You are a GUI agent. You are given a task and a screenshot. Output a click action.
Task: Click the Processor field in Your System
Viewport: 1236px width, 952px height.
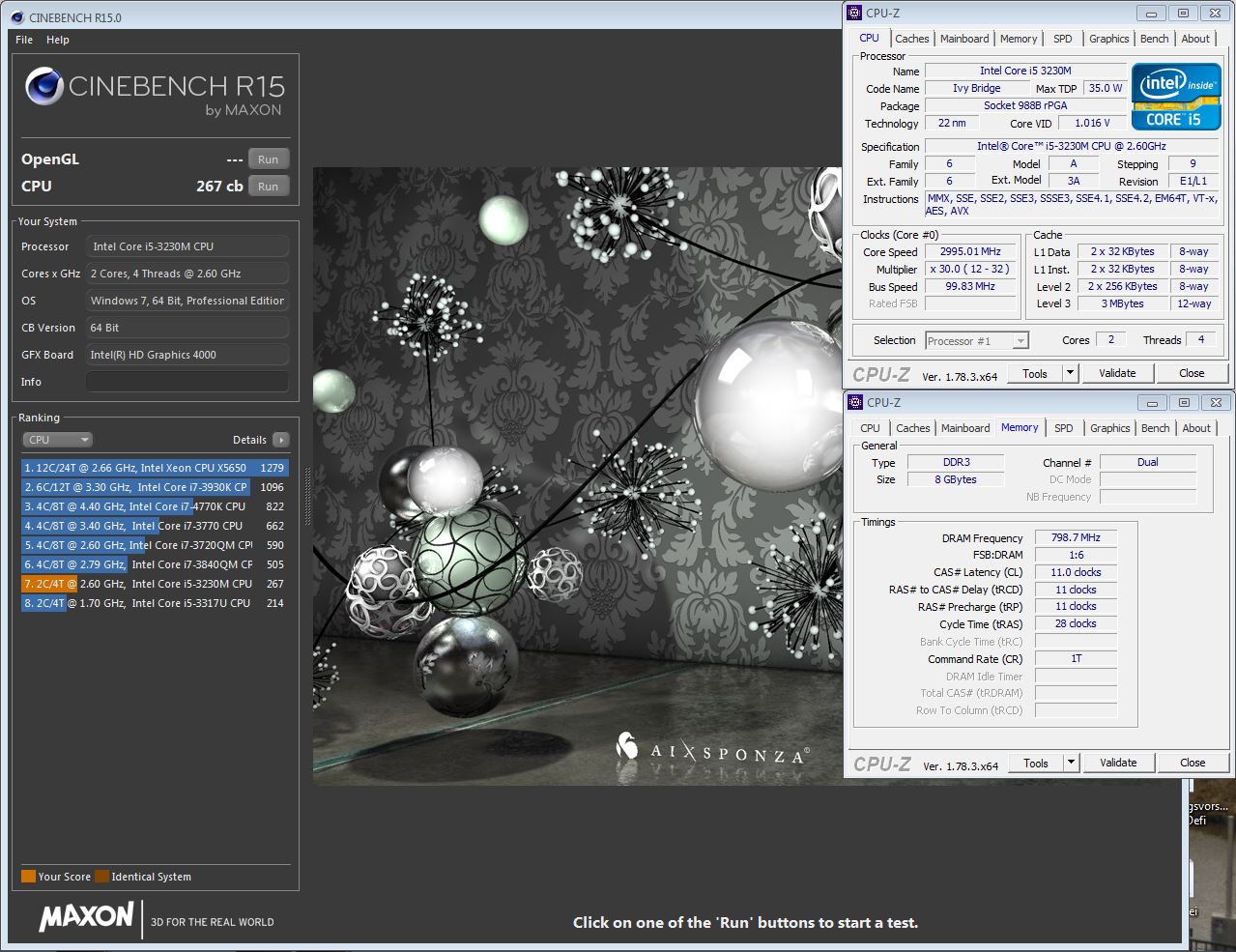tap(187, 246)
